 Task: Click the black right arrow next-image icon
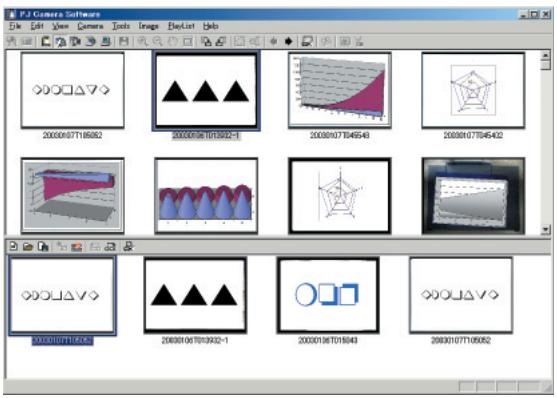pos(288,42)
